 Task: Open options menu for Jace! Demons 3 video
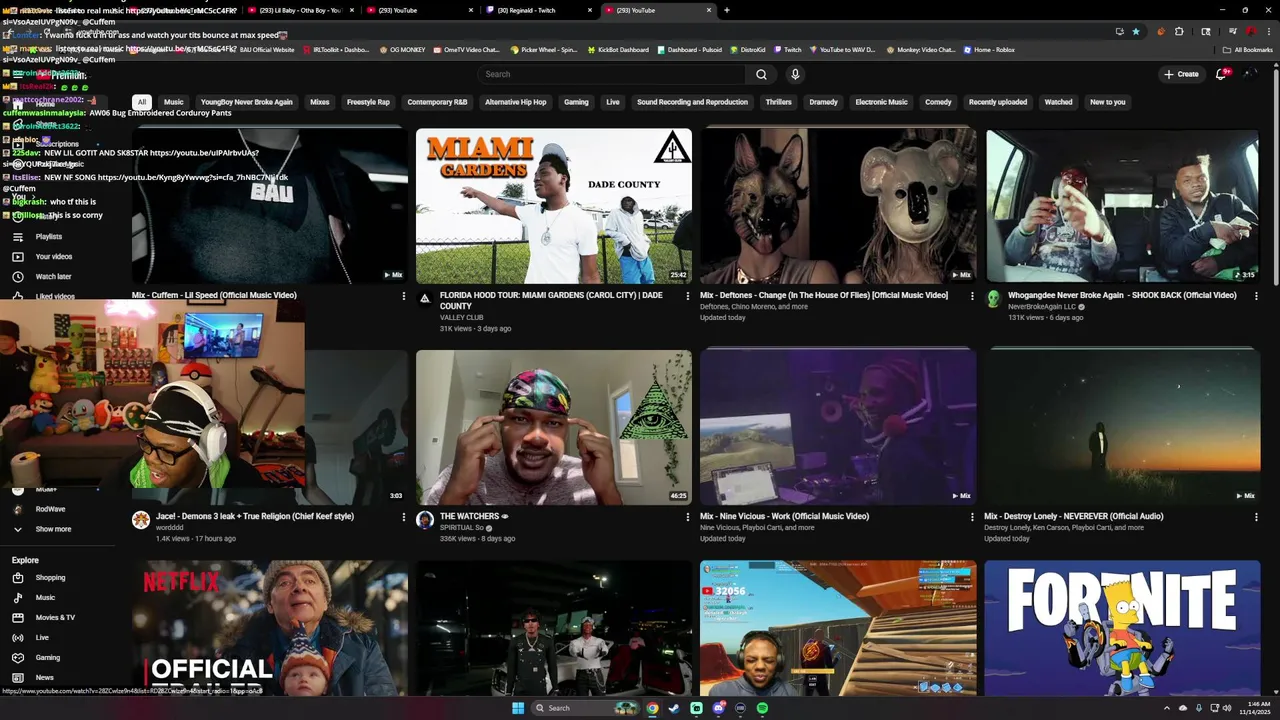click(404, 517)
